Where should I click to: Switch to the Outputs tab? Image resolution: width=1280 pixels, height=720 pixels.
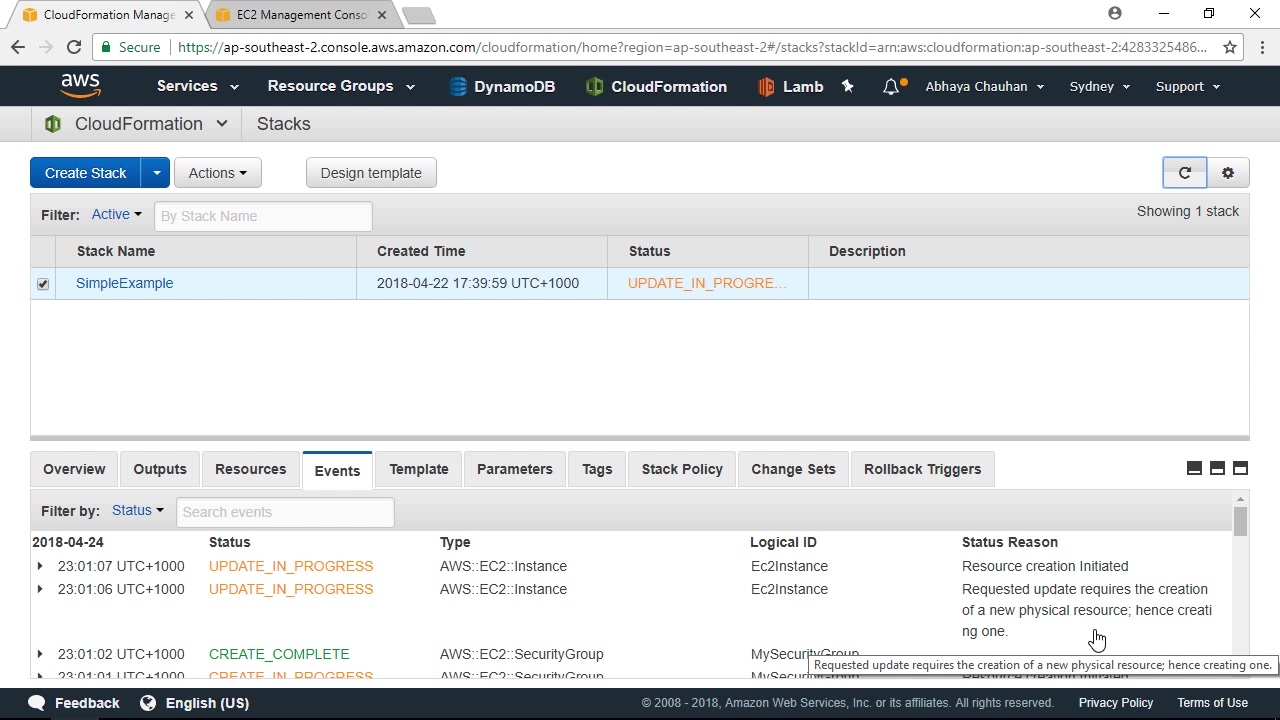point(160,469)
